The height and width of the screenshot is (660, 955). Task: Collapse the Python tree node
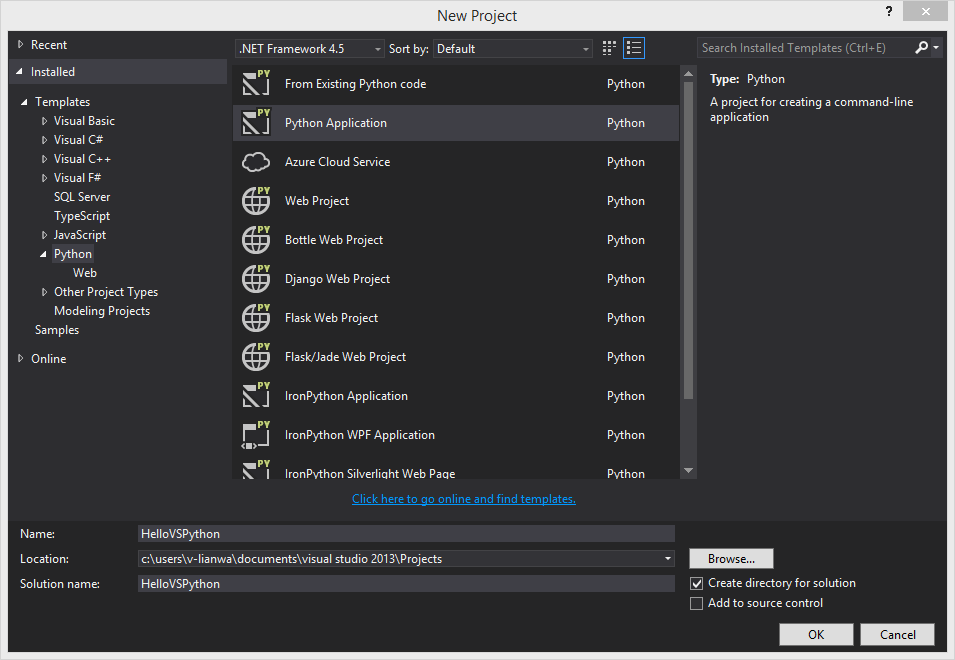pos(43,254)
